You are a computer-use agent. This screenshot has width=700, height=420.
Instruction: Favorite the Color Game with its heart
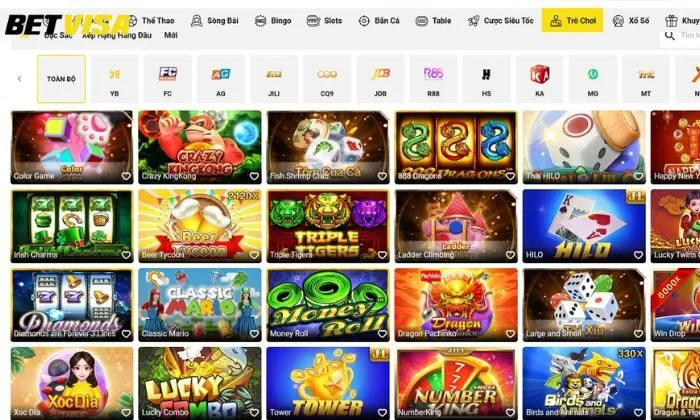[126, 176]
